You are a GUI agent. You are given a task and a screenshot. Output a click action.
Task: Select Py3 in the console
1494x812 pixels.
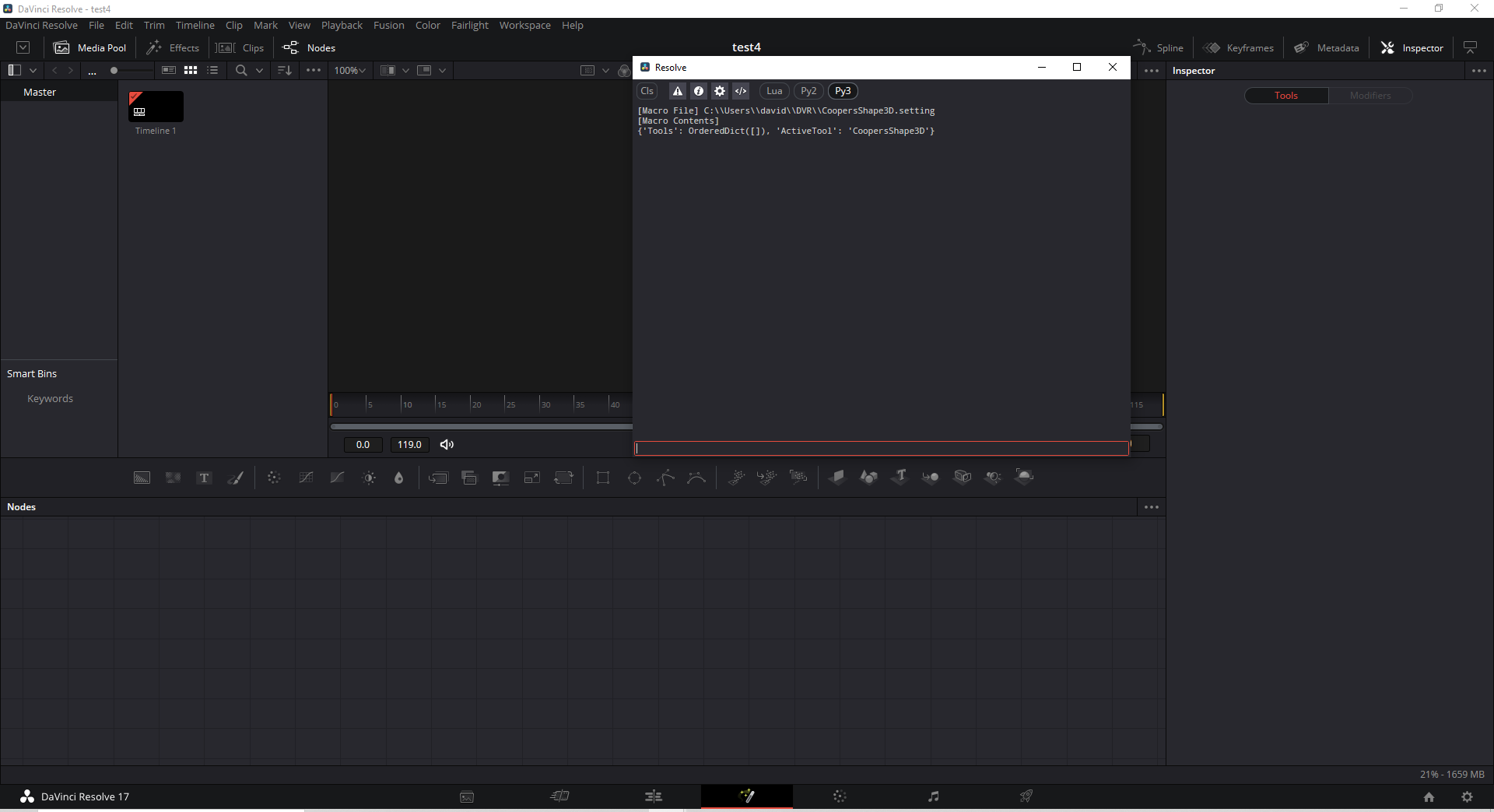point(843,91)
